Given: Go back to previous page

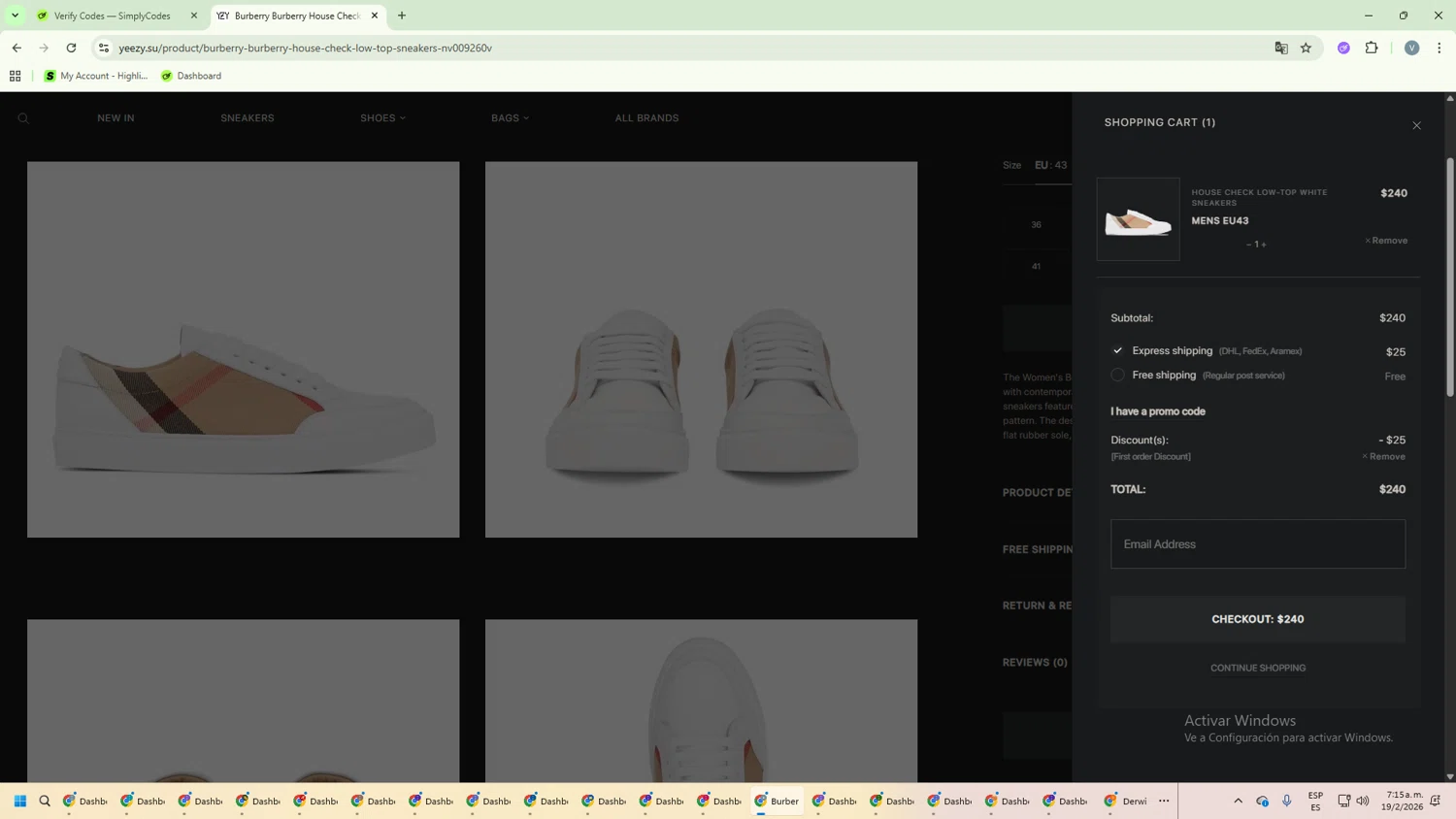Looking at the screenshot, I should 17,48.
